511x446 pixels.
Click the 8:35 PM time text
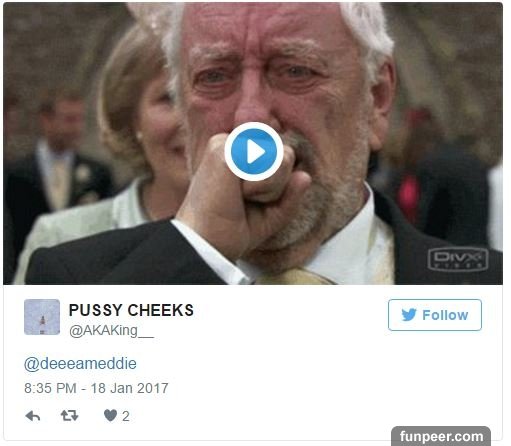pyautogui.click(x=50, y=388)
